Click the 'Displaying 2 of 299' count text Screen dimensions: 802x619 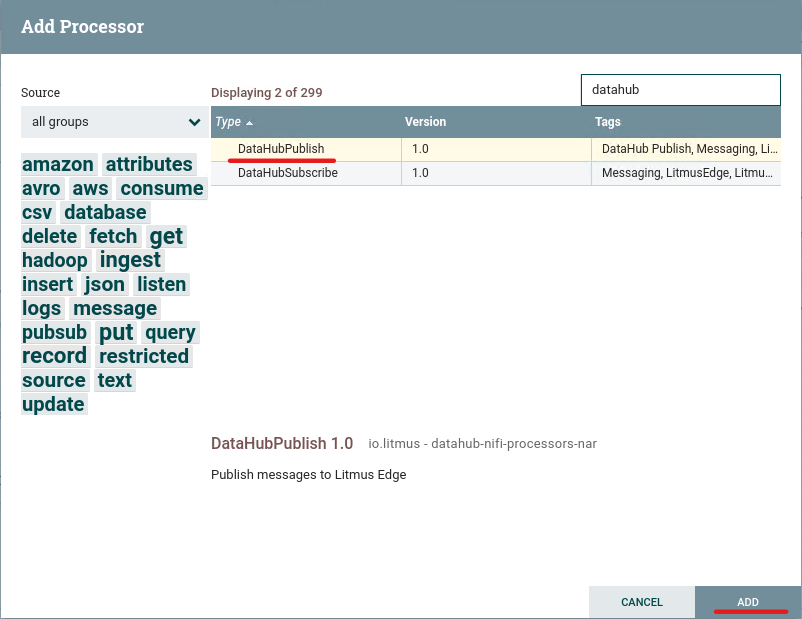tap(266, 93)
